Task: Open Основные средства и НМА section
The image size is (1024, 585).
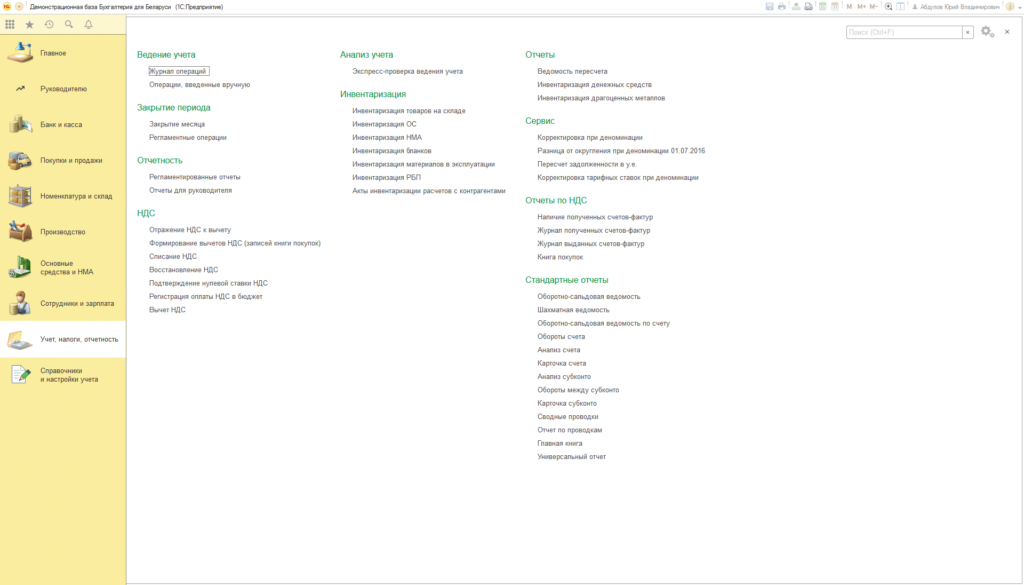Action: tap(63, 268)
